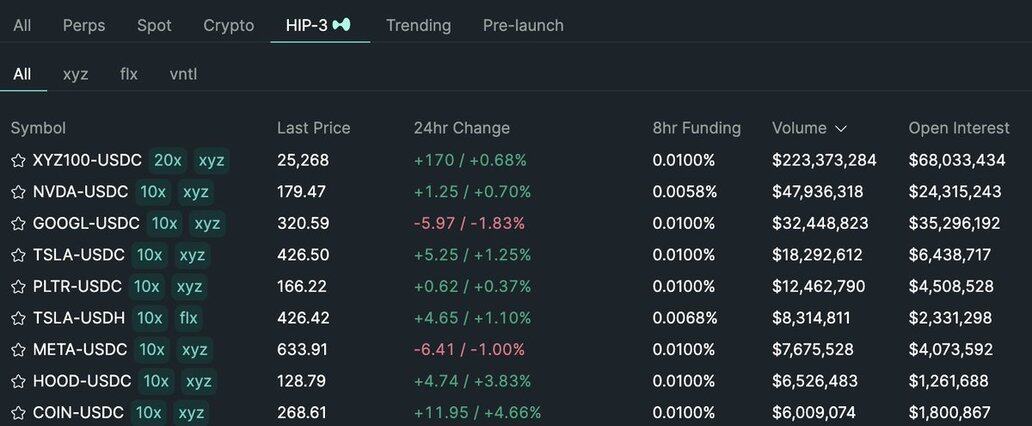1032x426 pixels.
Task: Click the flx tag on TSLA-USDH
Action: [x=188, y=319]
